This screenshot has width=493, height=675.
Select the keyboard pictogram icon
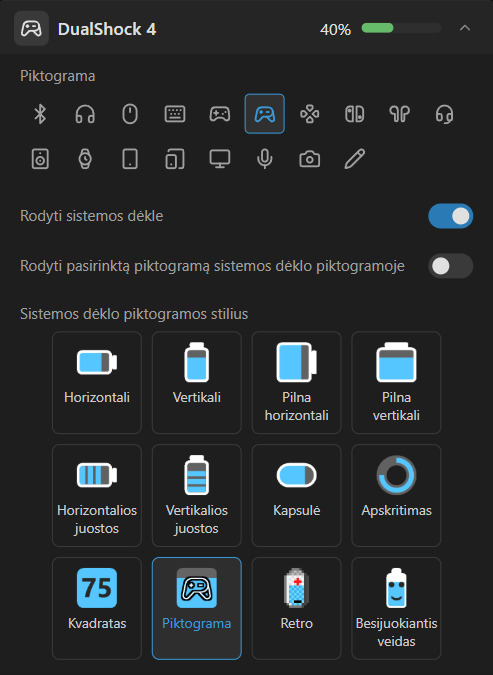click(x=175, y=114)
